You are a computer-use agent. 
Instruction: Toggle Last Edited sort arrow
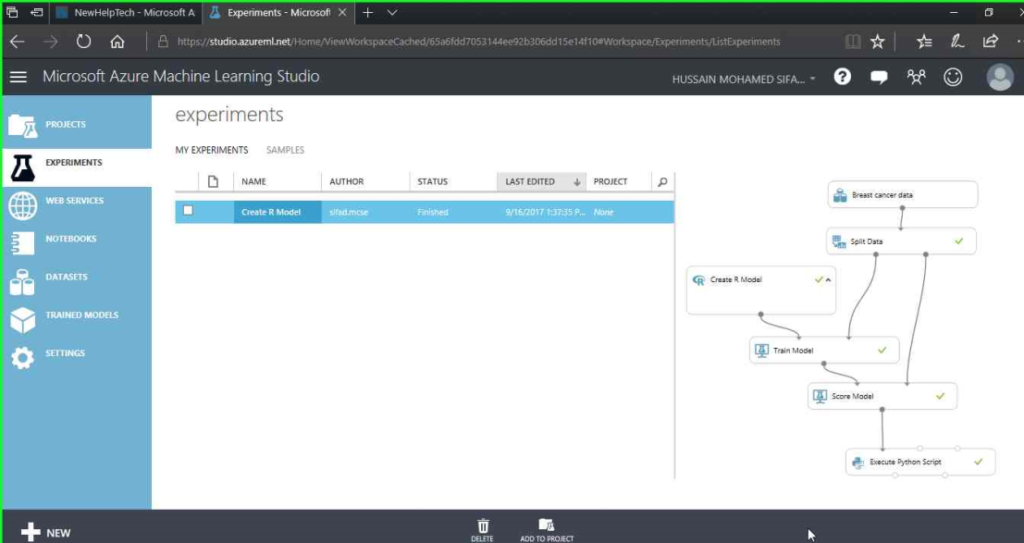(x=577, y=182)
